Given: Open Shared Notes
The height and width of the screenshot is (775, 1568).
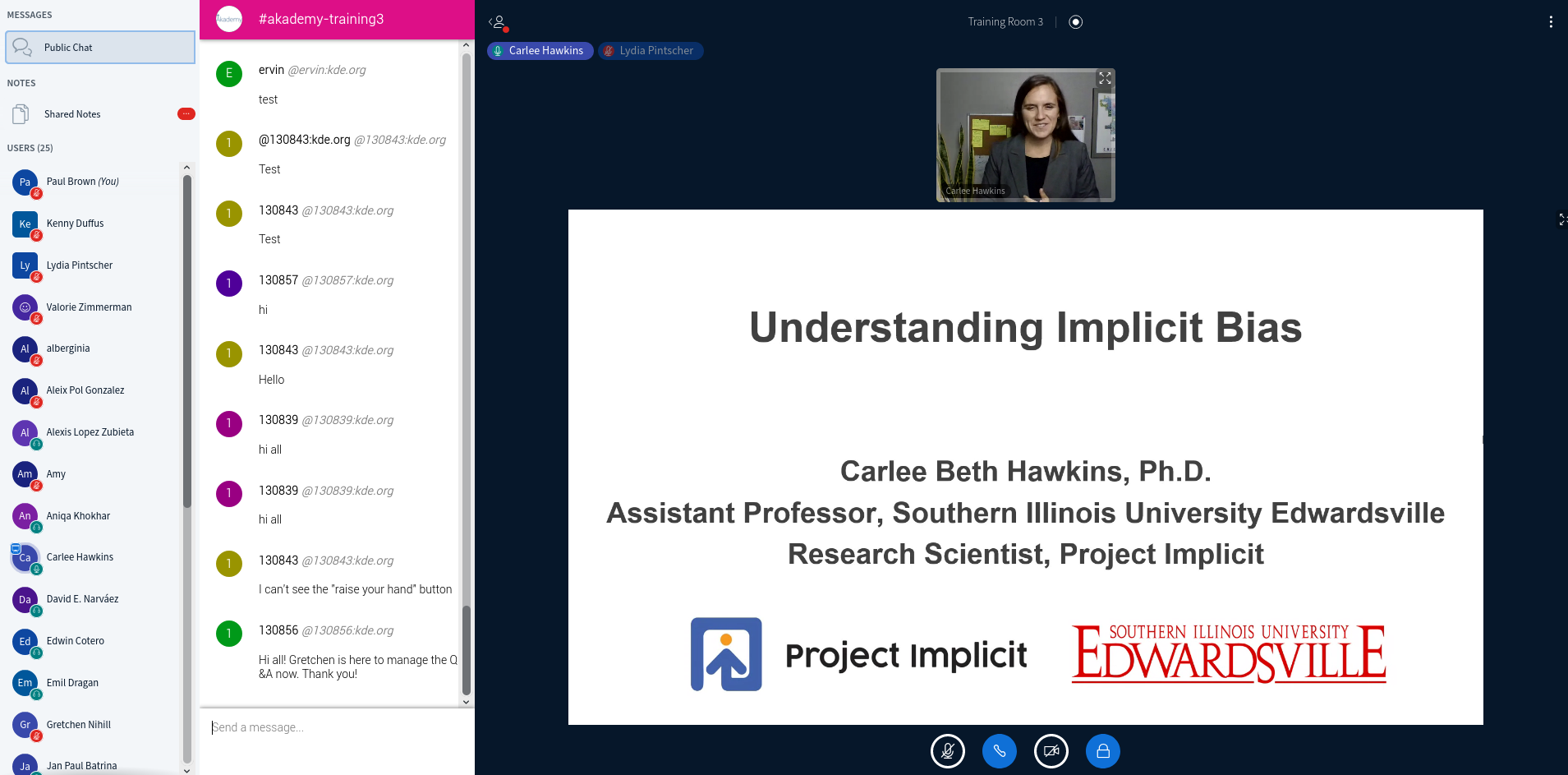Looking at the screenshot, I should click(99, 114).
